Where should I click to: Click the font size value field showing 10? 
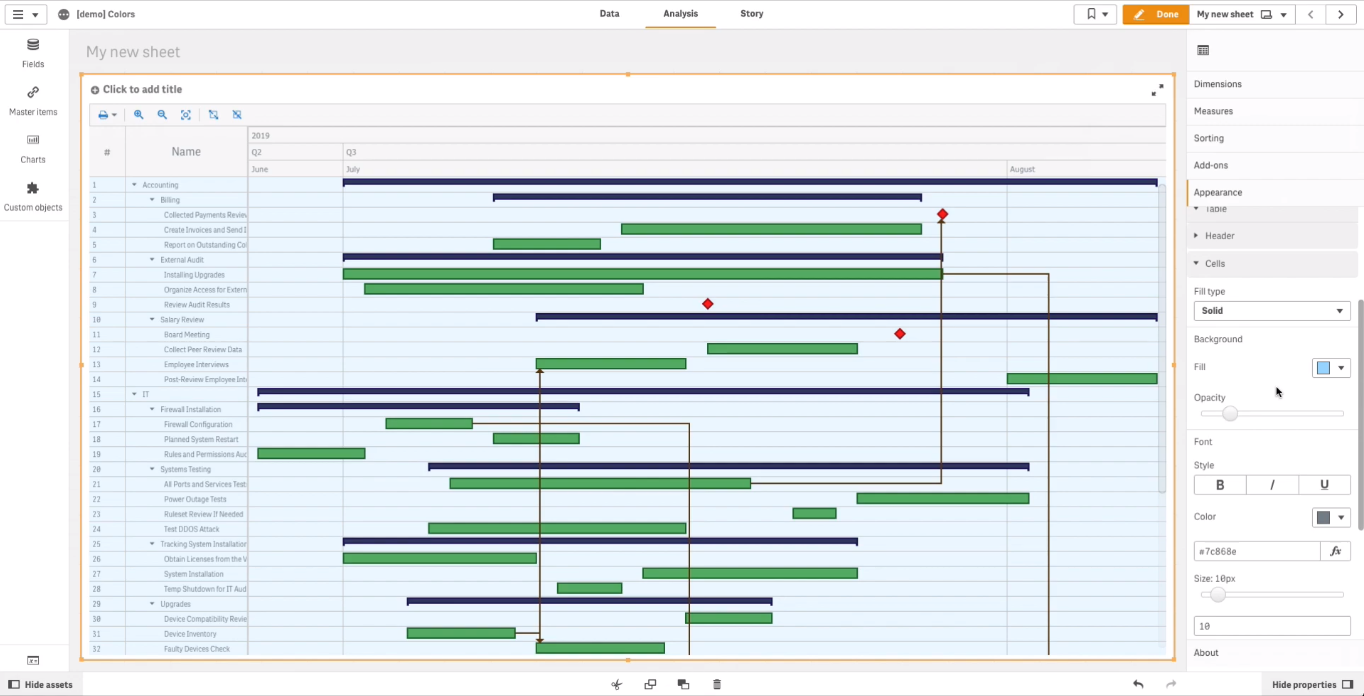1272,626
